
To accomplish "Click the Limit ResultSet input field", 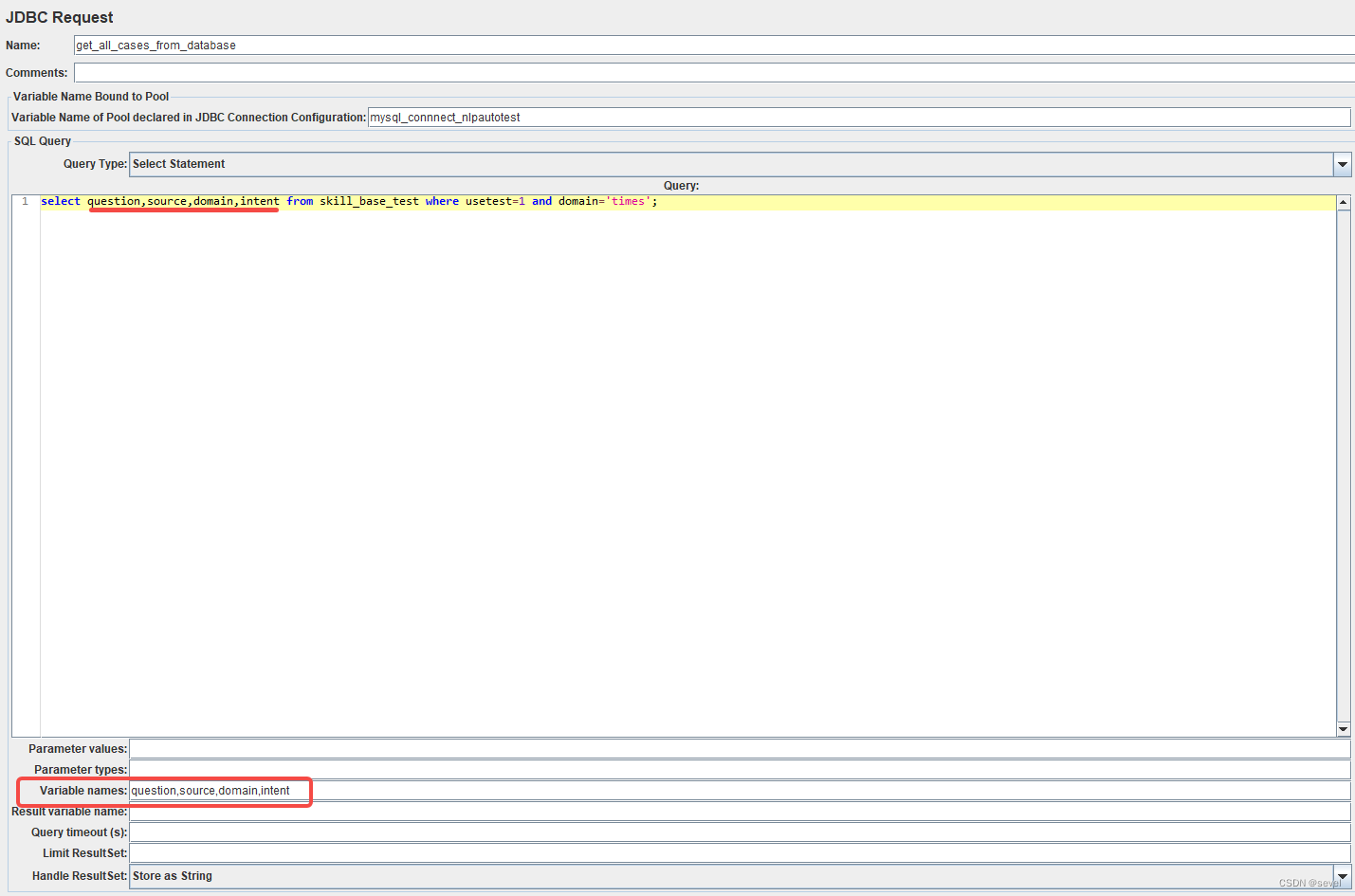I will pyautogui.click(x=569, y=853).
